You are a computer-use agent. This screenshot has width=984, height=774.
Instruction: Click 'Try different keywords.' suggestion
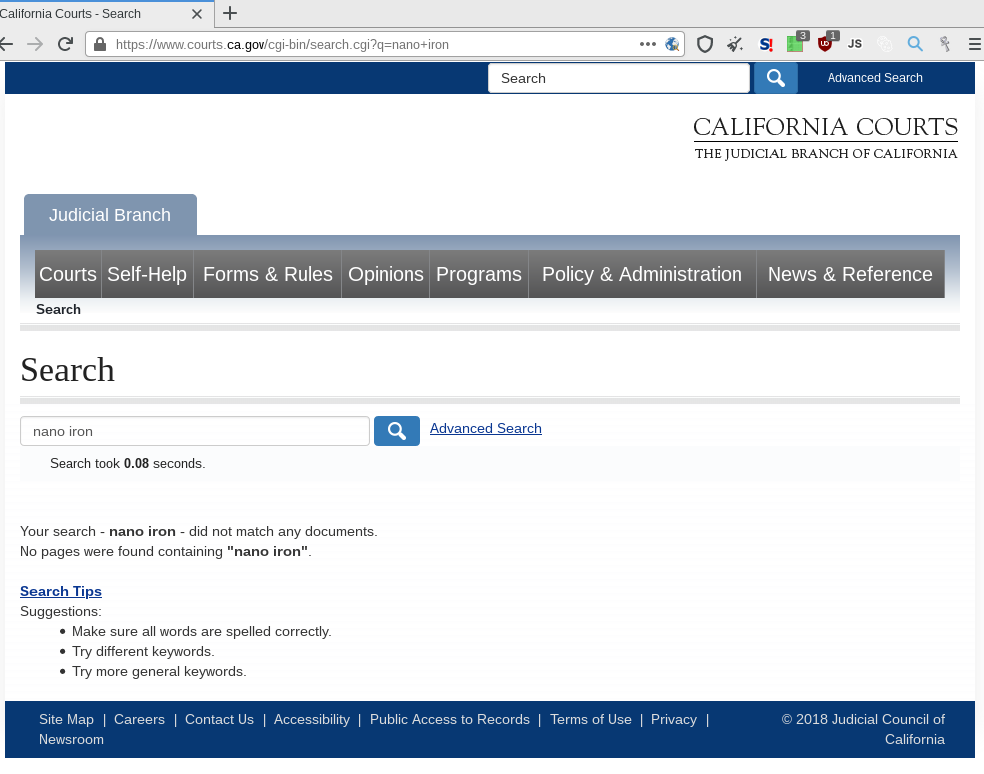[143, 652]
